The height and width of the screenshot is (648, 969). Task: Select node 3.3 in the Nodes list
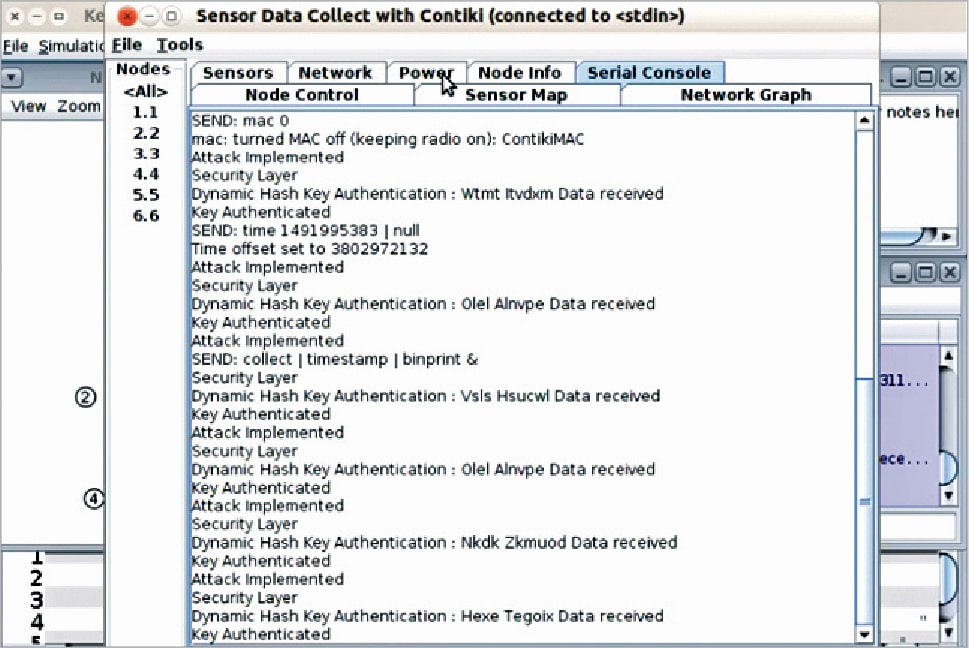click(146, 154)
